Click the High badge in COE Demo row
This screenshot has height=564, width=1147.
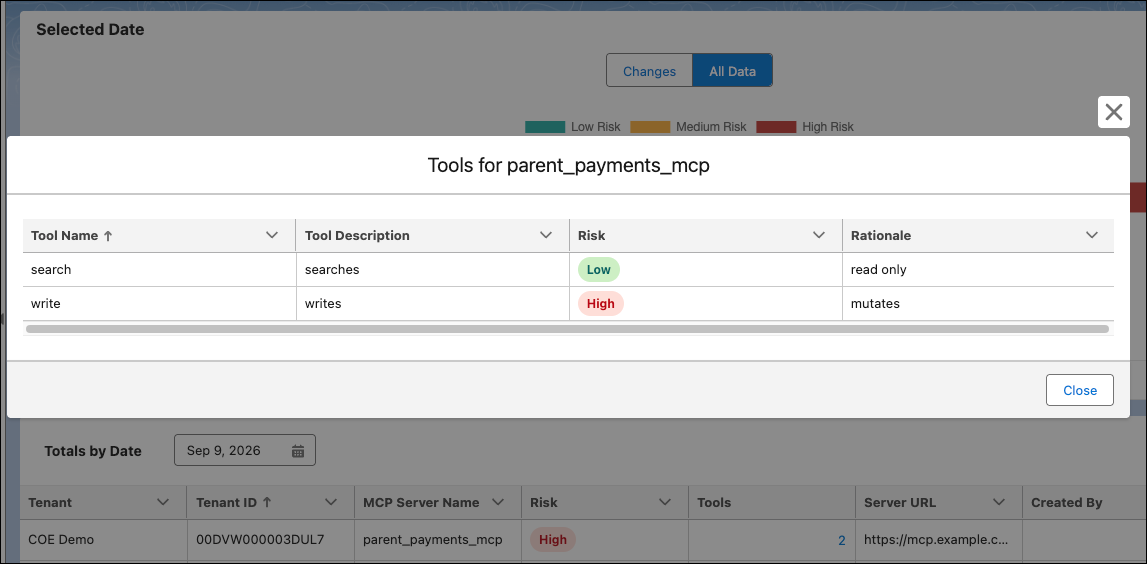pos(553,540)
